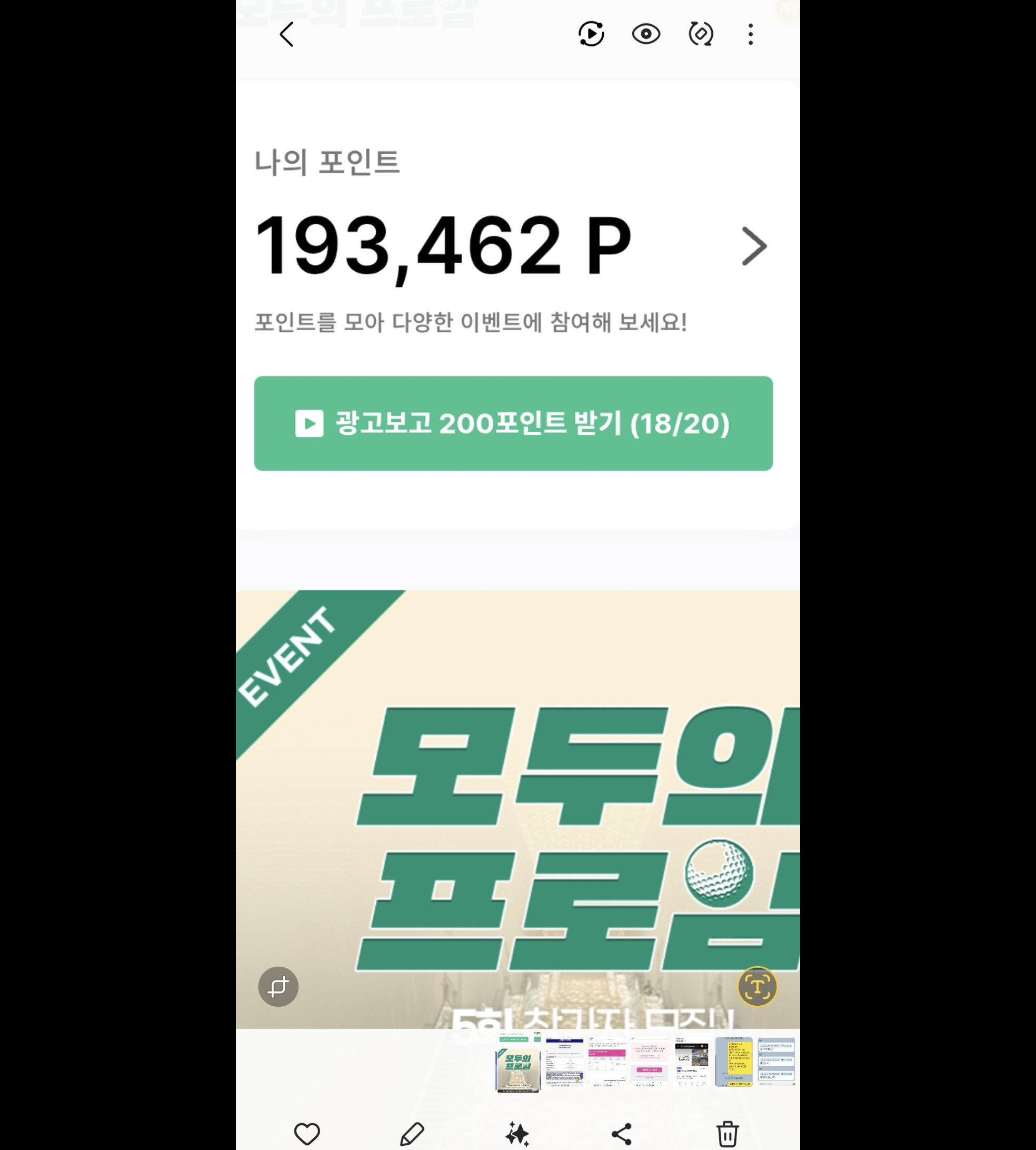Viewport: 1036px width, 1150px height.
Task: Open the sparkle AI edit tool
Action: [x=517, y=1134]
